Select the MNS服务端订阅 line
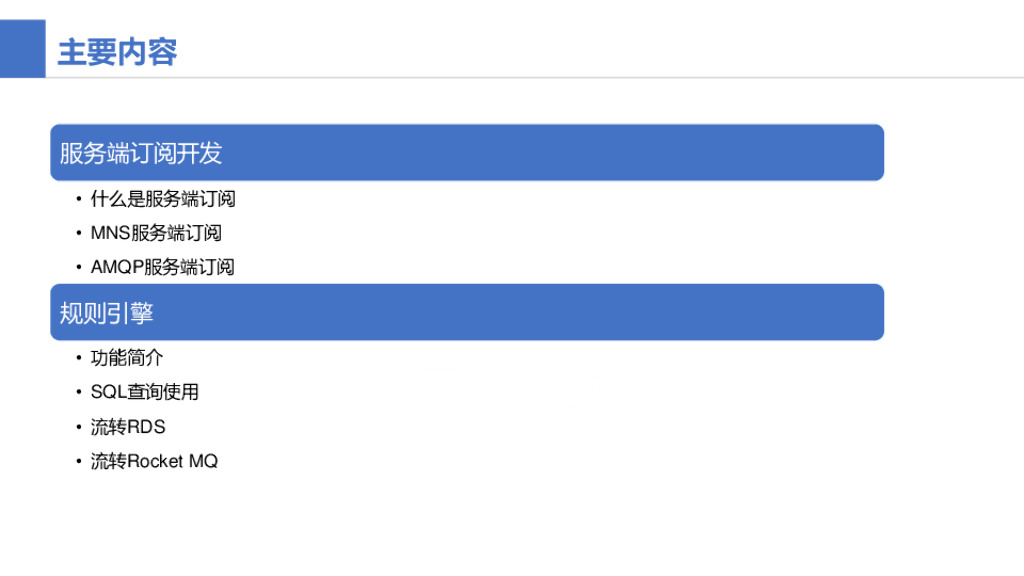Viewport: 1024px width, 576px height. click(156, 233)
